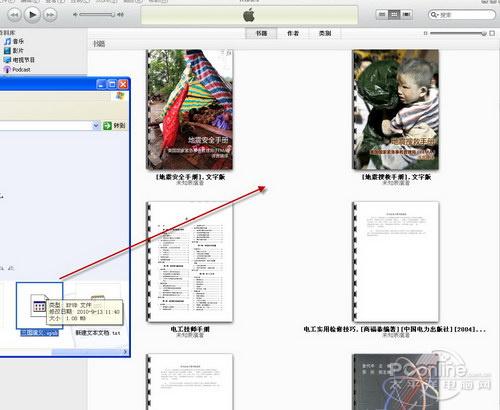Switch to list view mode
The width and height of the screenshot is (500, 410).
click(x=382, y=14)
